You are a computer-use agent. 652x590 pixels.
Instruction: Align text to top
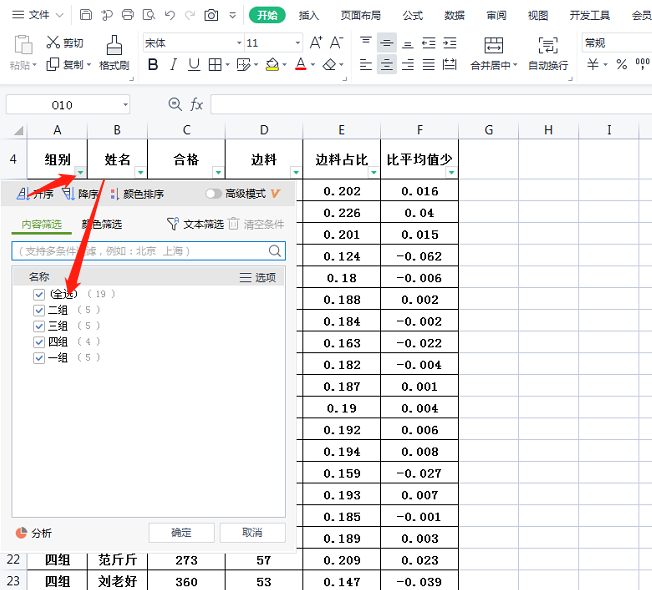tap(366, 42)
